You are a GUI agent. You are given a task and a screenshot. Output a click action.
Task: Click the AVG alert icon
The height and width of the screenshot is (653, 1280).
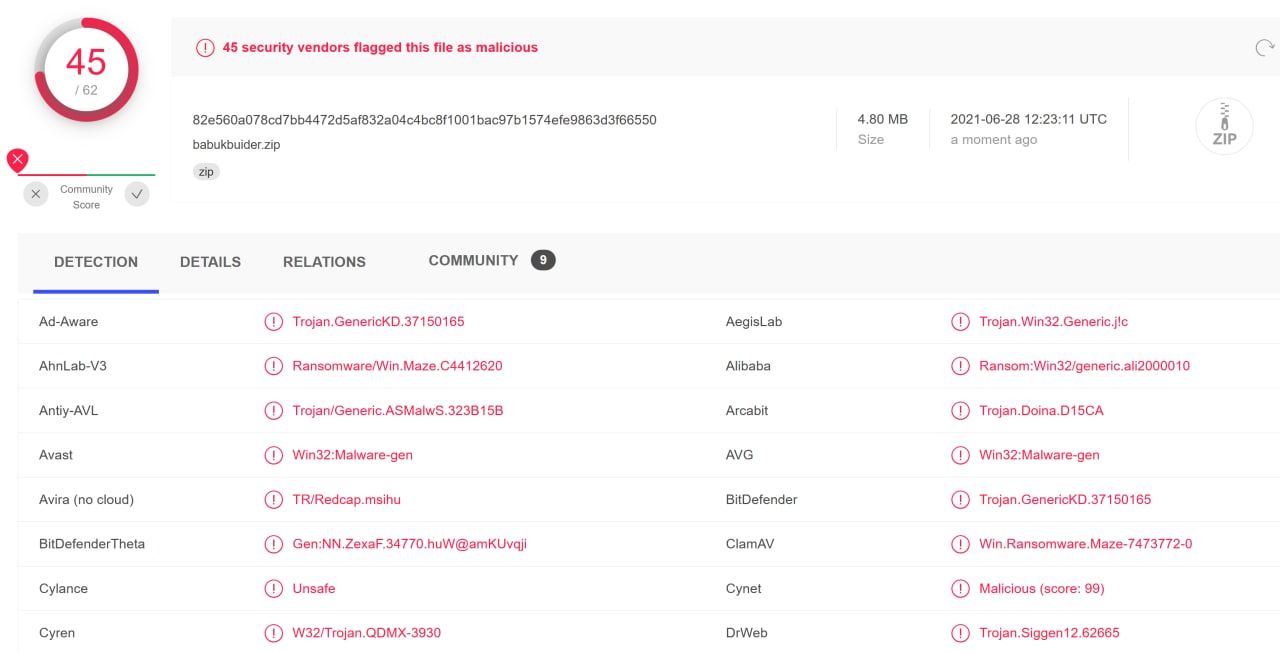click(x=960, y=455)
